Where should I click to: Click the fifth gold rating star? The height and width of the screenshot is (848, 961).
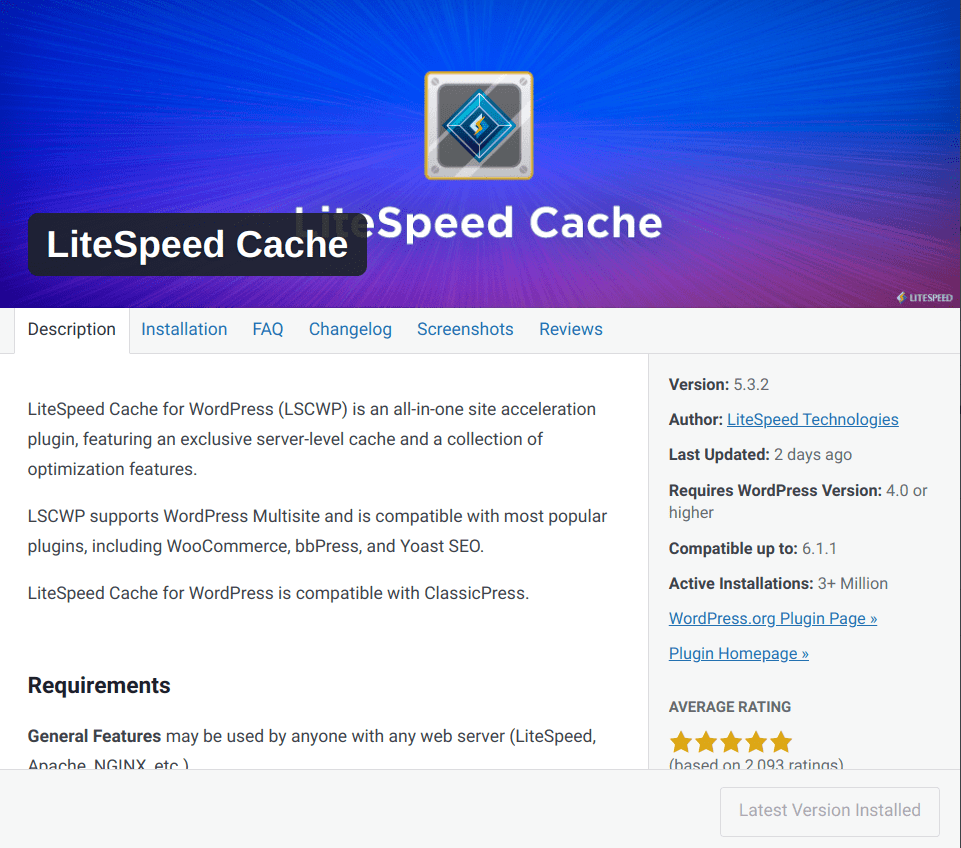point(781,741)
